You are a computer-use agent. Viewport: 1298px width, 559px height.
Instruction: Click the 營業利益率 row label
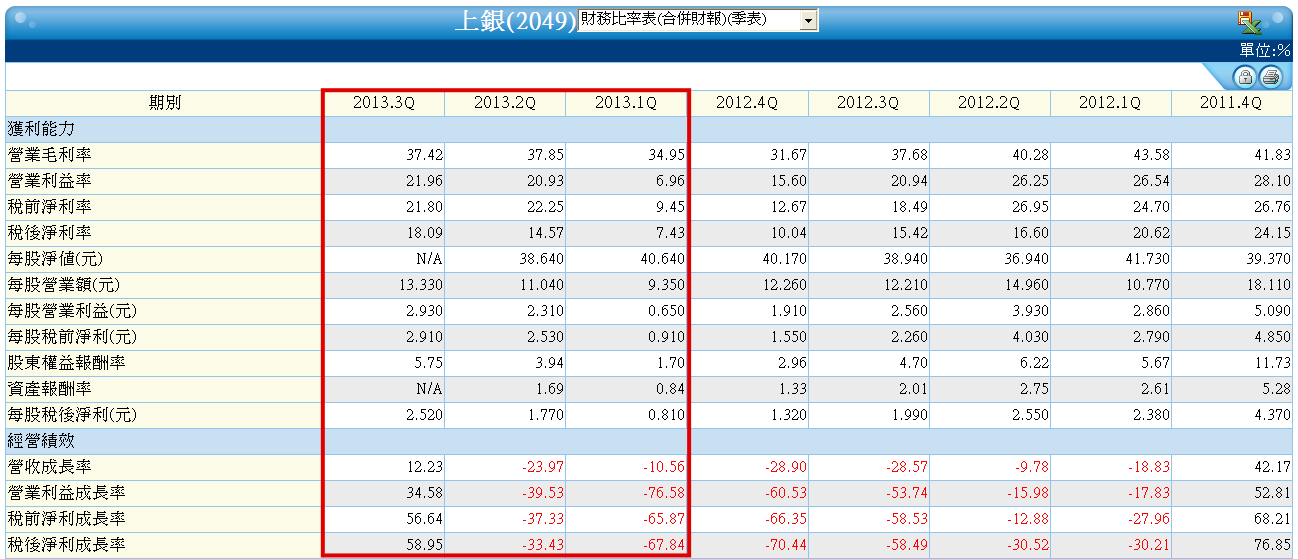[49, 181]
